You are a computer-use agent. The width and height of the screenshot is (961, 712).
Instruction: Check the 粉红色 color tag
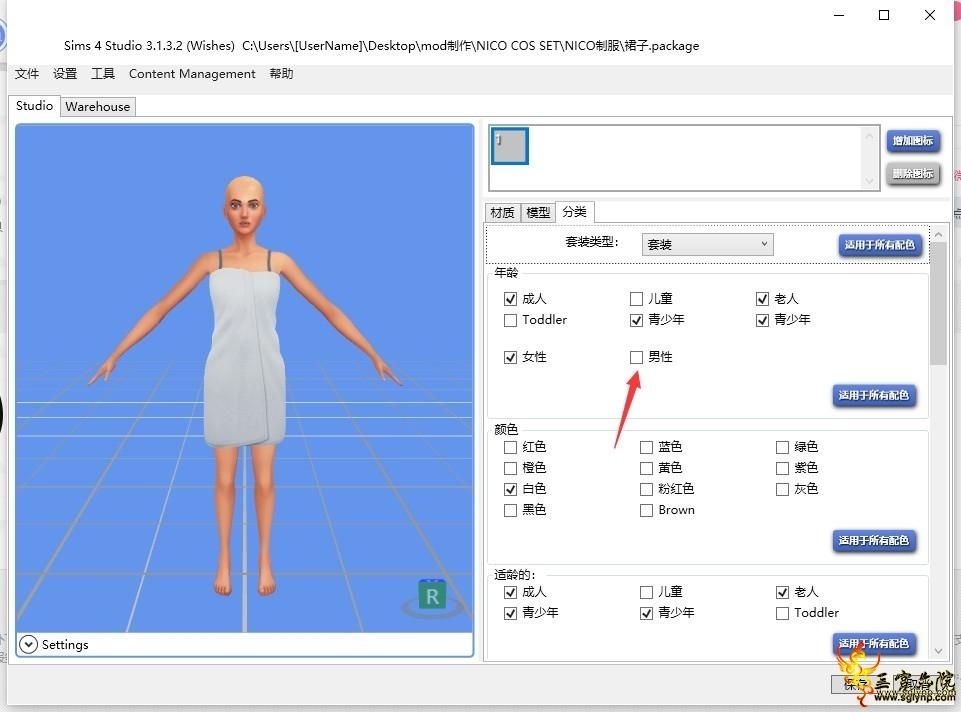pyautogui.click(x=646, y=489)
